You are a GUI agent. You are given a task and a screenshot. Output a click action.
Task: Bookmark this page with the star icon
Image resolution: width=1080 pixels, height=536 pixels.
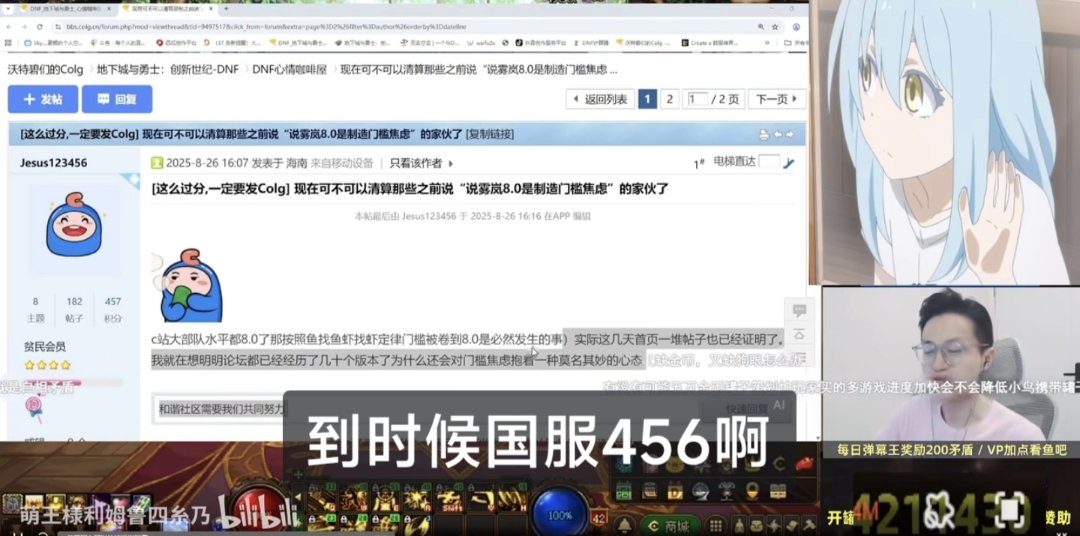776,26
